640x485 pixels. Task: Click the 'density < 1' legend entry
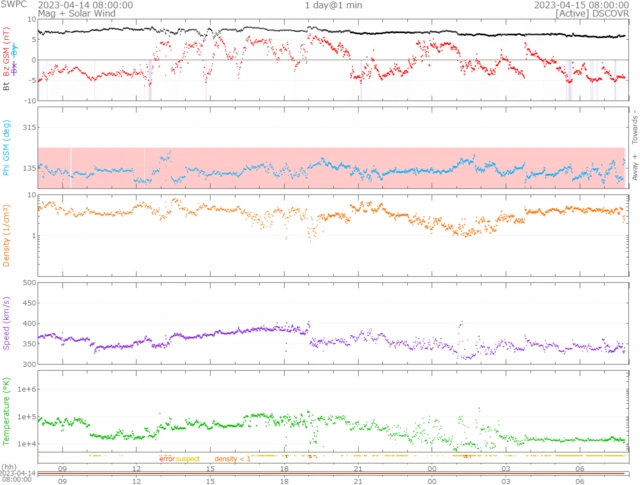[232, 459]
